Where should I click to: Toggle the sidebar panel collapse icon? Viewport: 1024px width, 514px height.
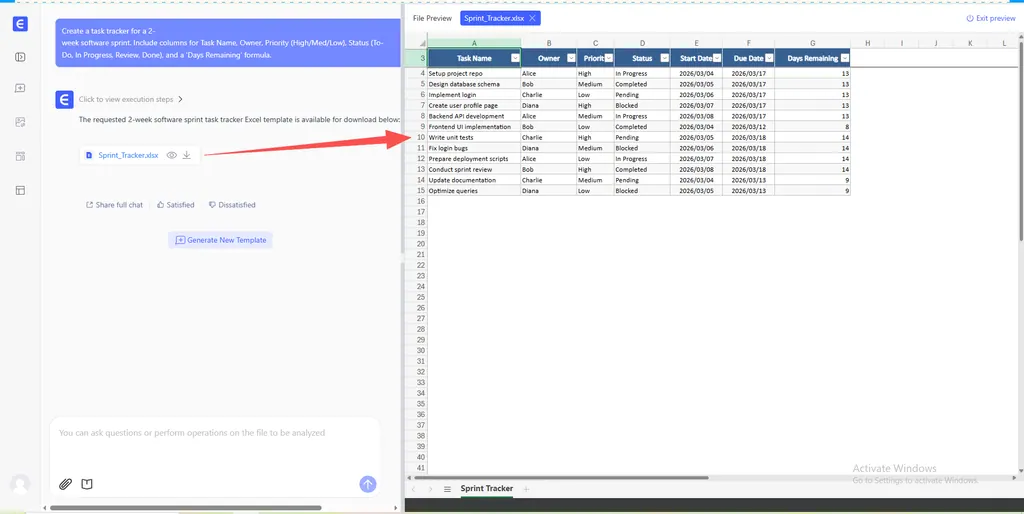(20, 57)
